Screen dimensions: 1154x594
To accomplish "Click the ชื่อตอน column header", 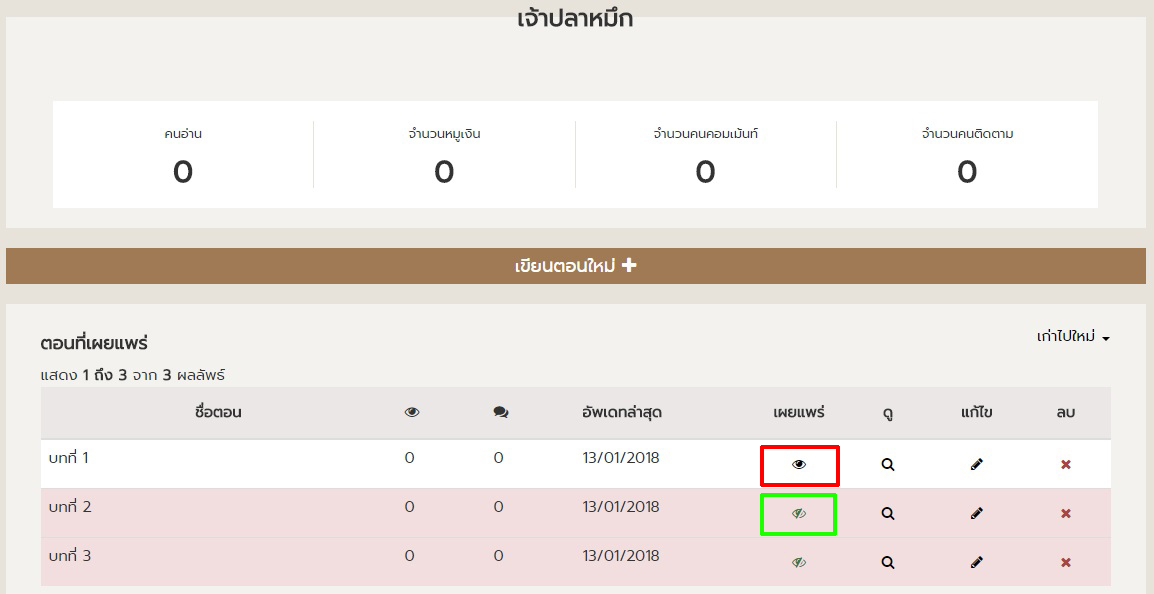I will pos(218,412).
